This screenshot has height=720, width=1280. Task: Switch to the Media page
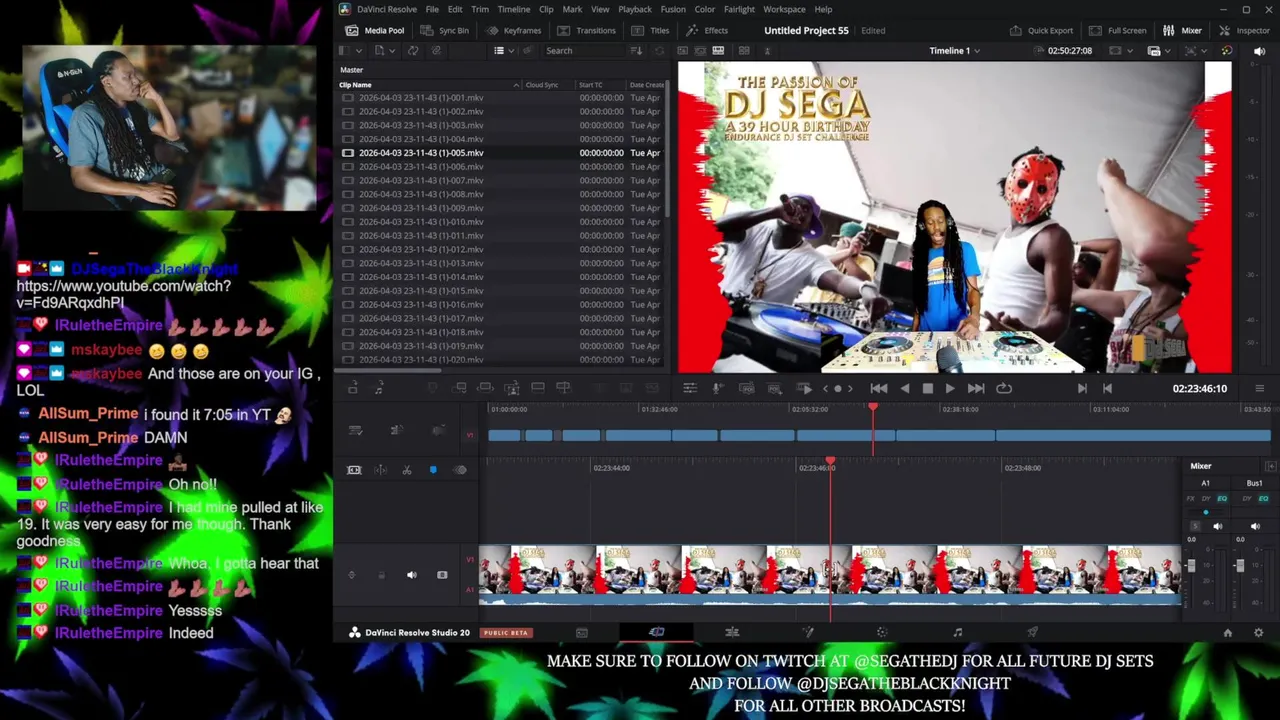582,632
